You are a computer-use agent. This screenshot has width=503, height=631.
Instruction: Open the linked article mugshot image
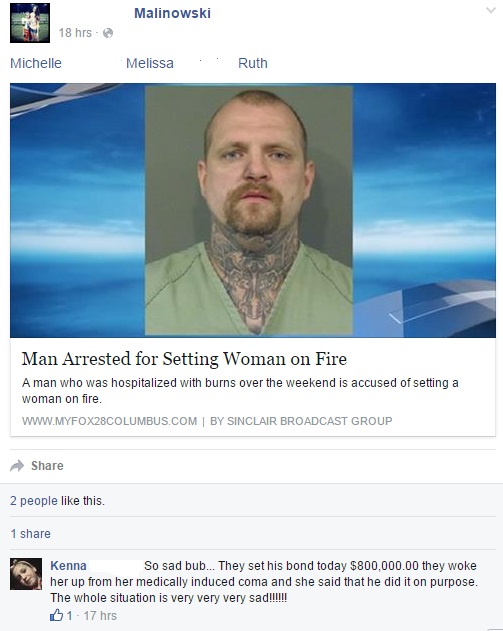(x=253, y=210)
